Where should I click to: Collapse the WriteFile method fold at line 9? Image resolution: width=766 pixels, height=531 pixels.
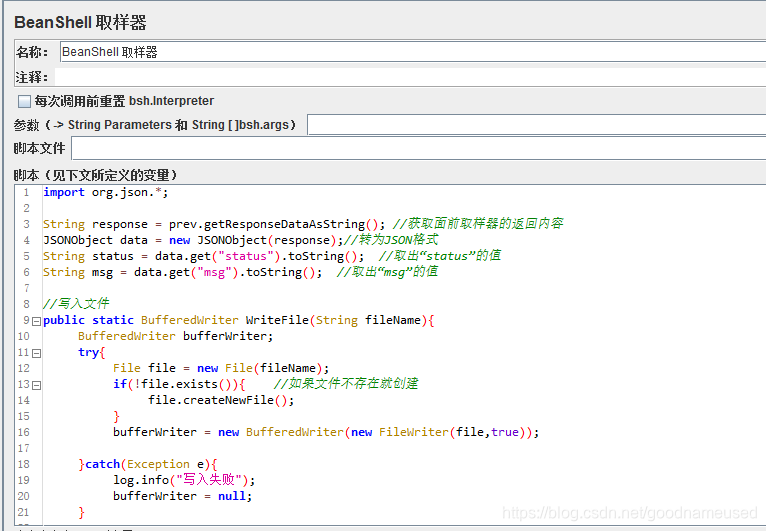pos(36,321)
